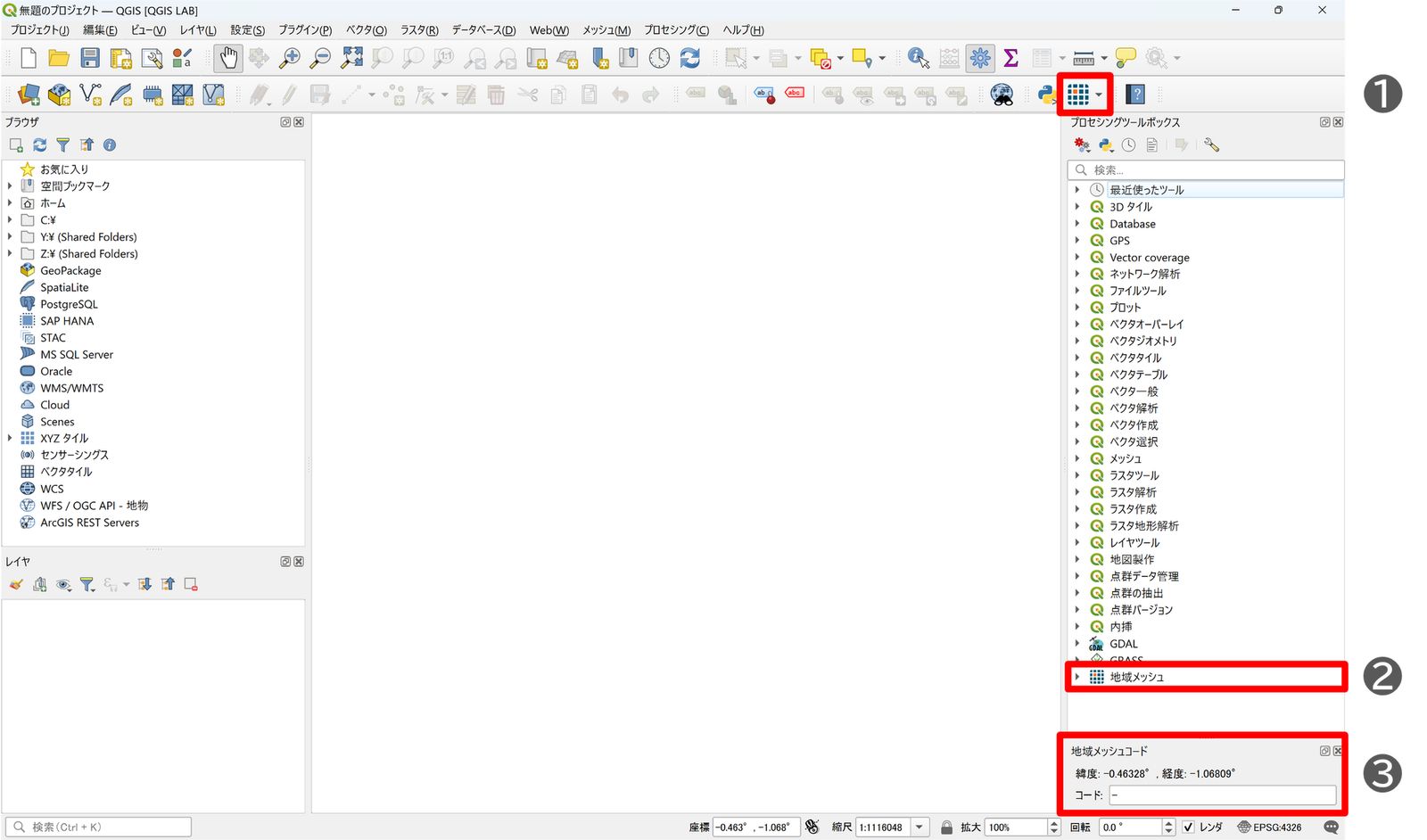Open the scale dropdown in status bar

tap(920, 828)
